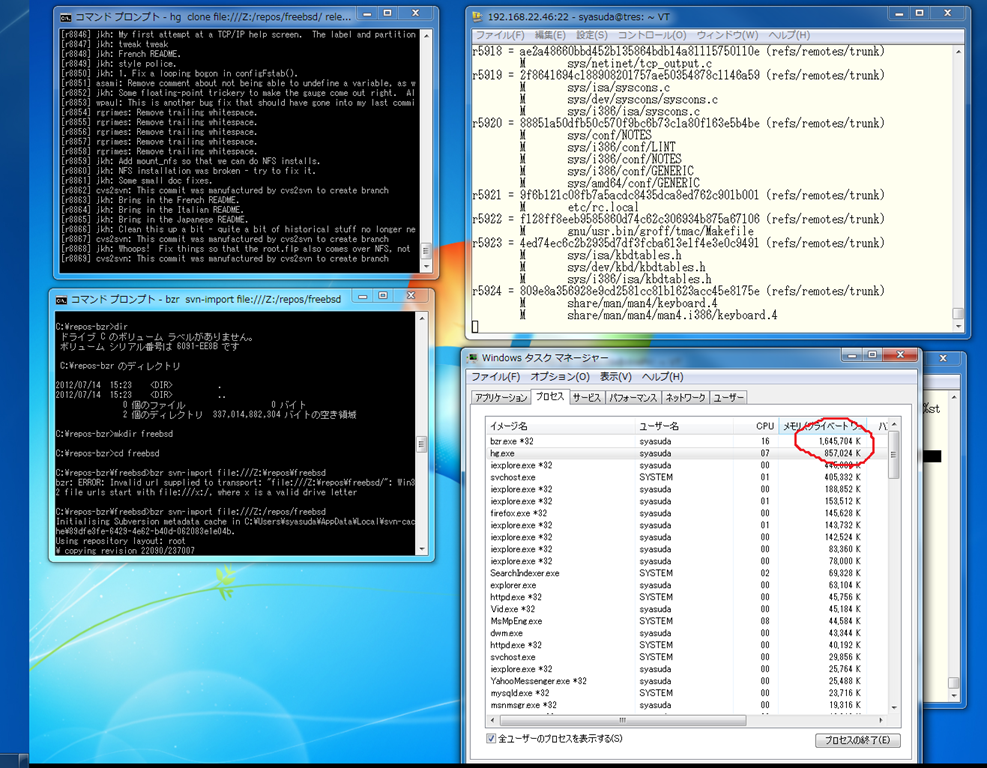Open コントロール(O) menu in Tera Term
The height and width of the screenshot is (768, 987).
coord(652,35)
